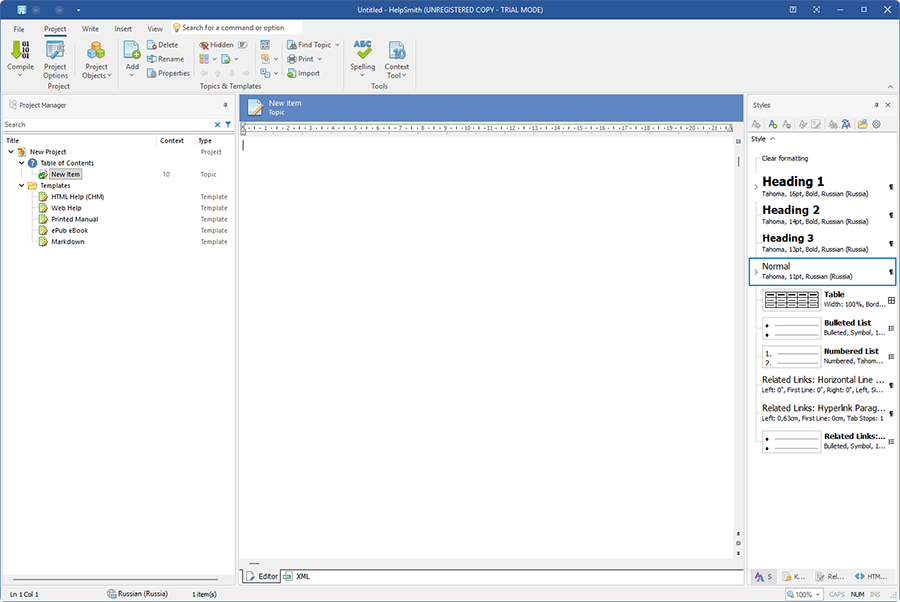Rename the selected topic
900x602 pixels.
pos(165,59)
